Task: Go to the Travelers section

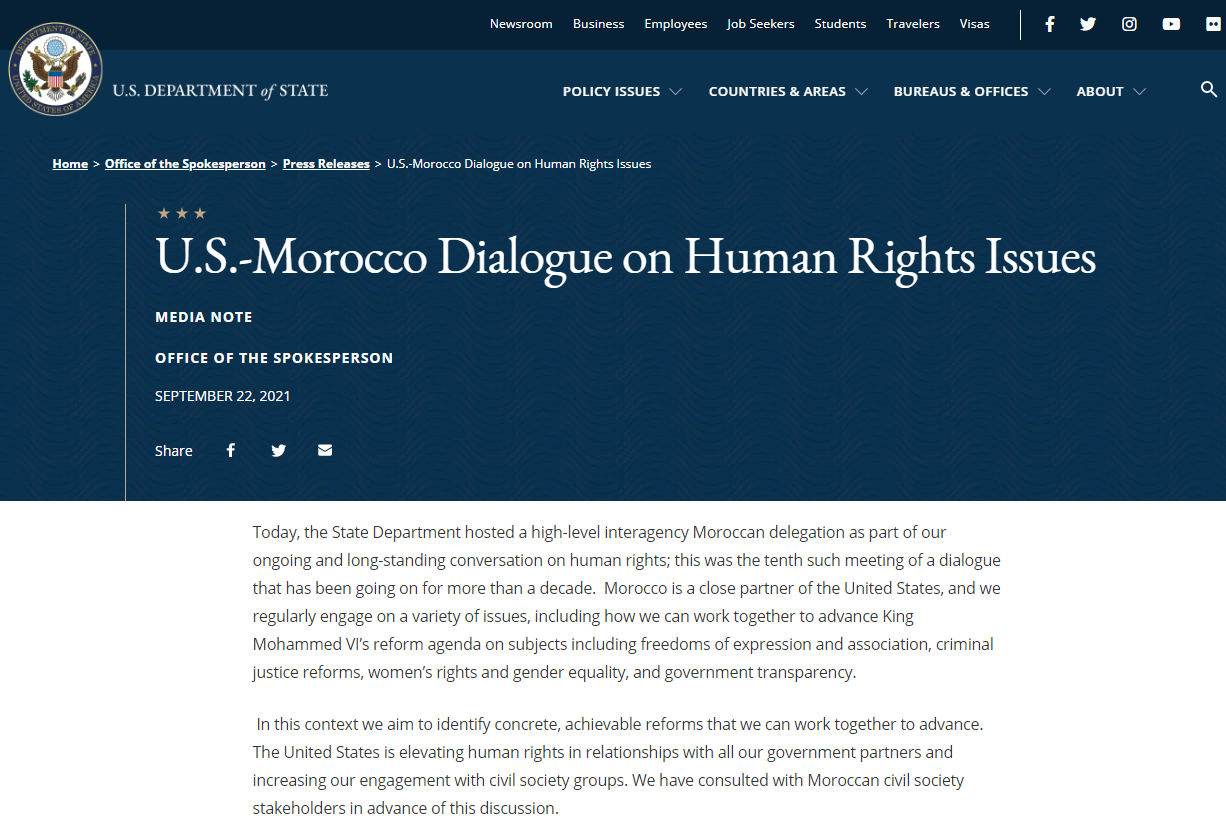Action: point(913,24)
